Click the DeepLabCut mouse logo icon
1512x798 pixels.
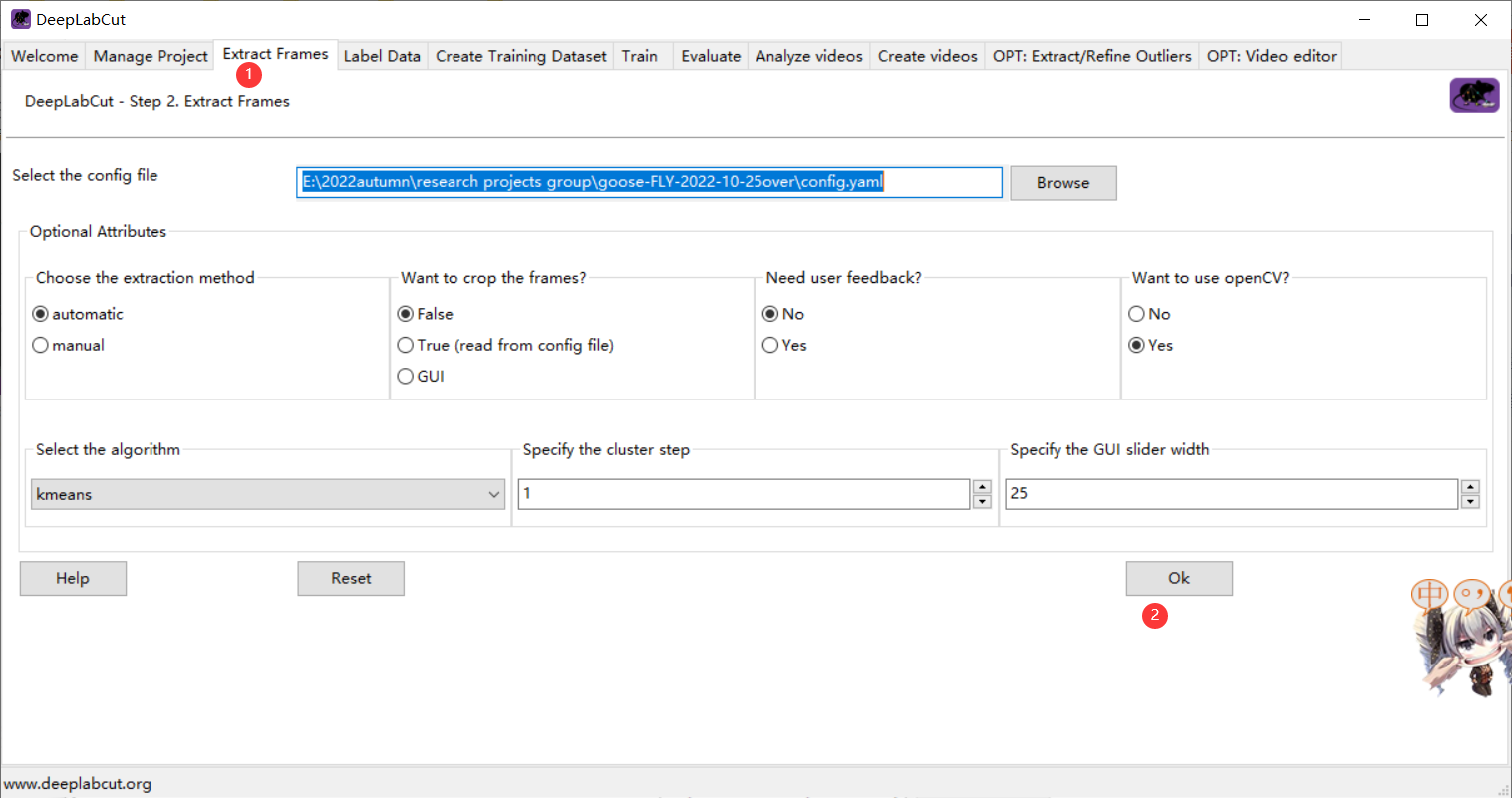(x=1474, y=96)
